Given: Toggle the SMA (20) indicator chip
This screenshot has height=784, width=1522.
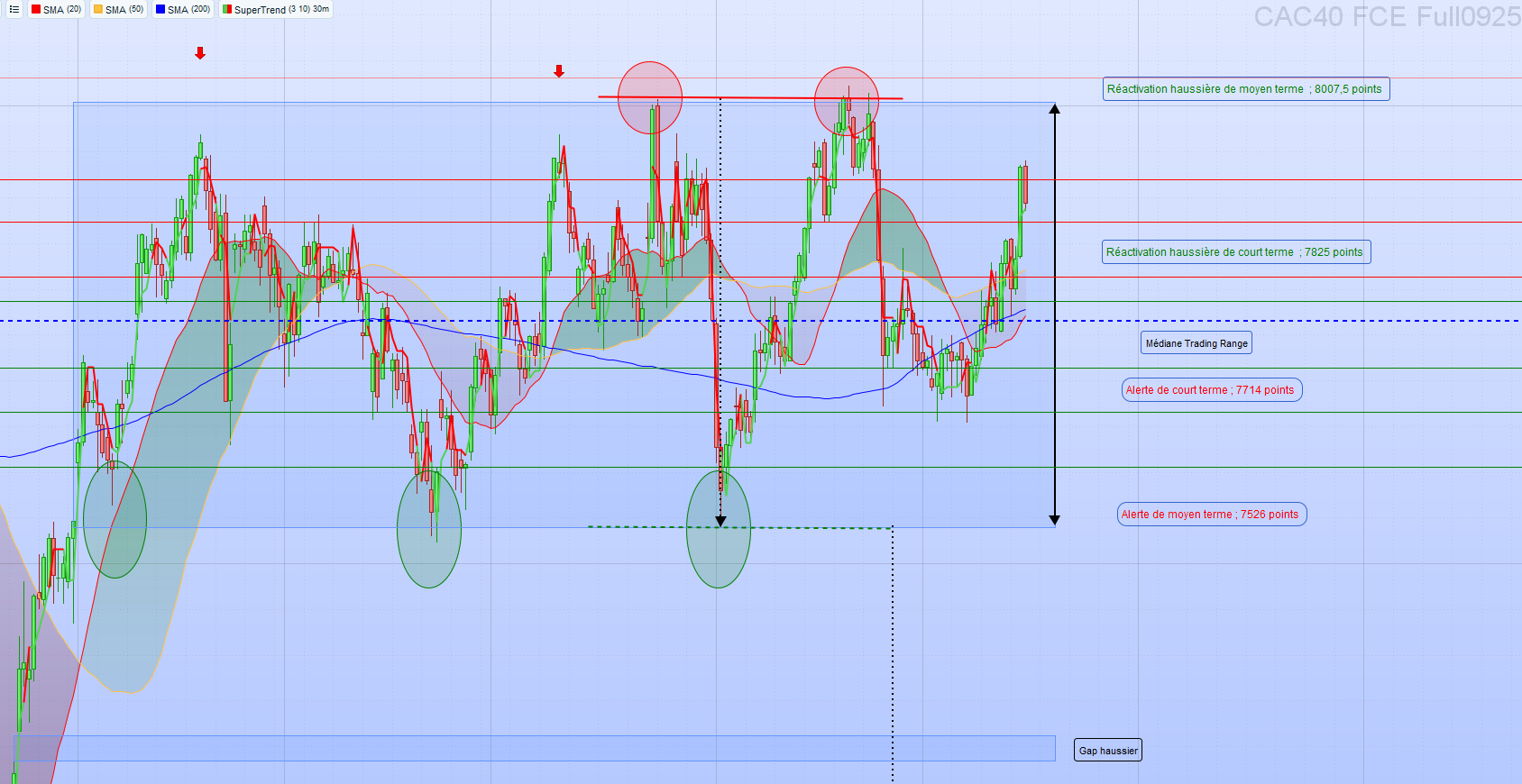Looking at the screenshot, I should click(56, 10).
